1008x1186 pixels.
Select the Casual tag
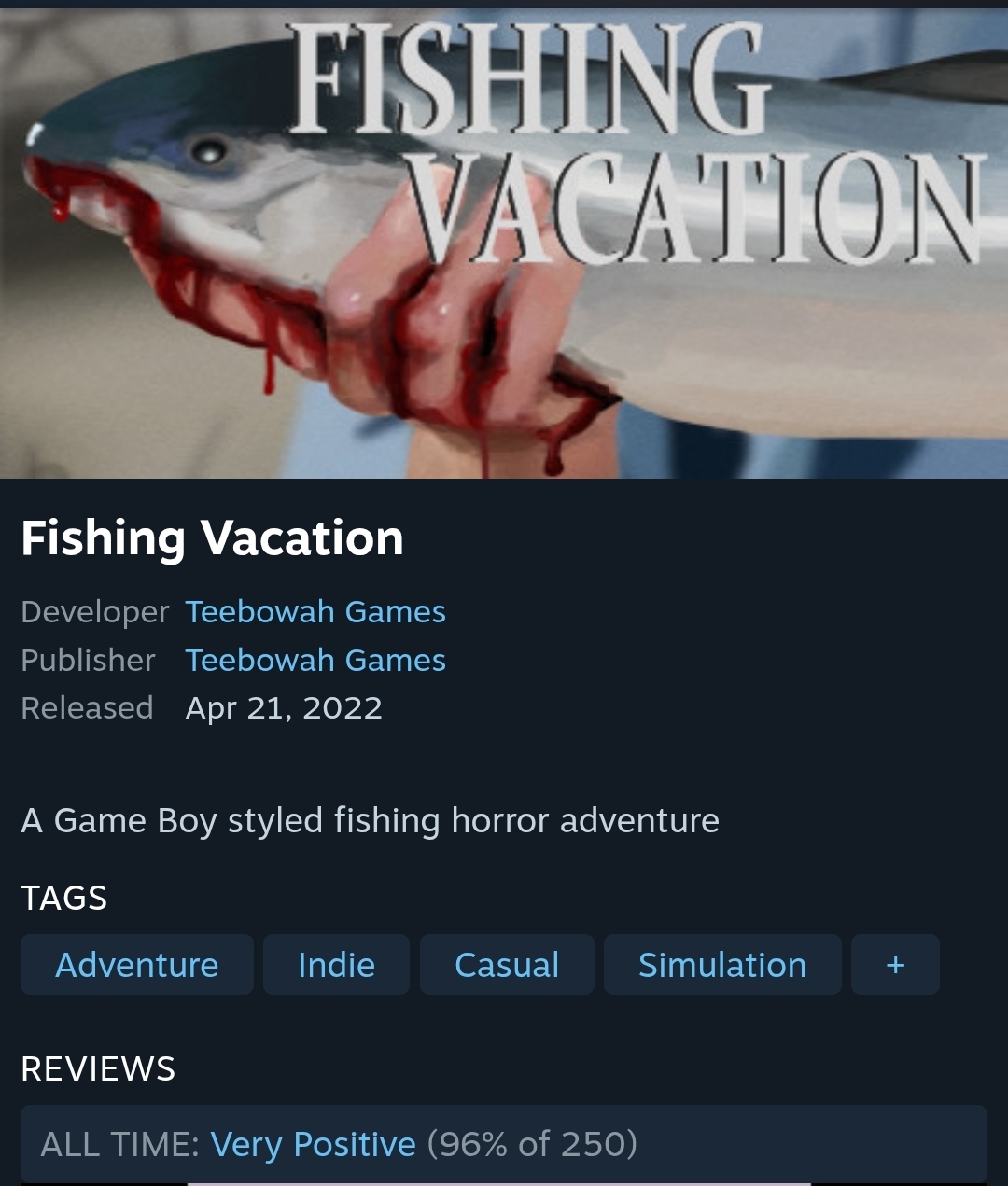click(507, 965)
